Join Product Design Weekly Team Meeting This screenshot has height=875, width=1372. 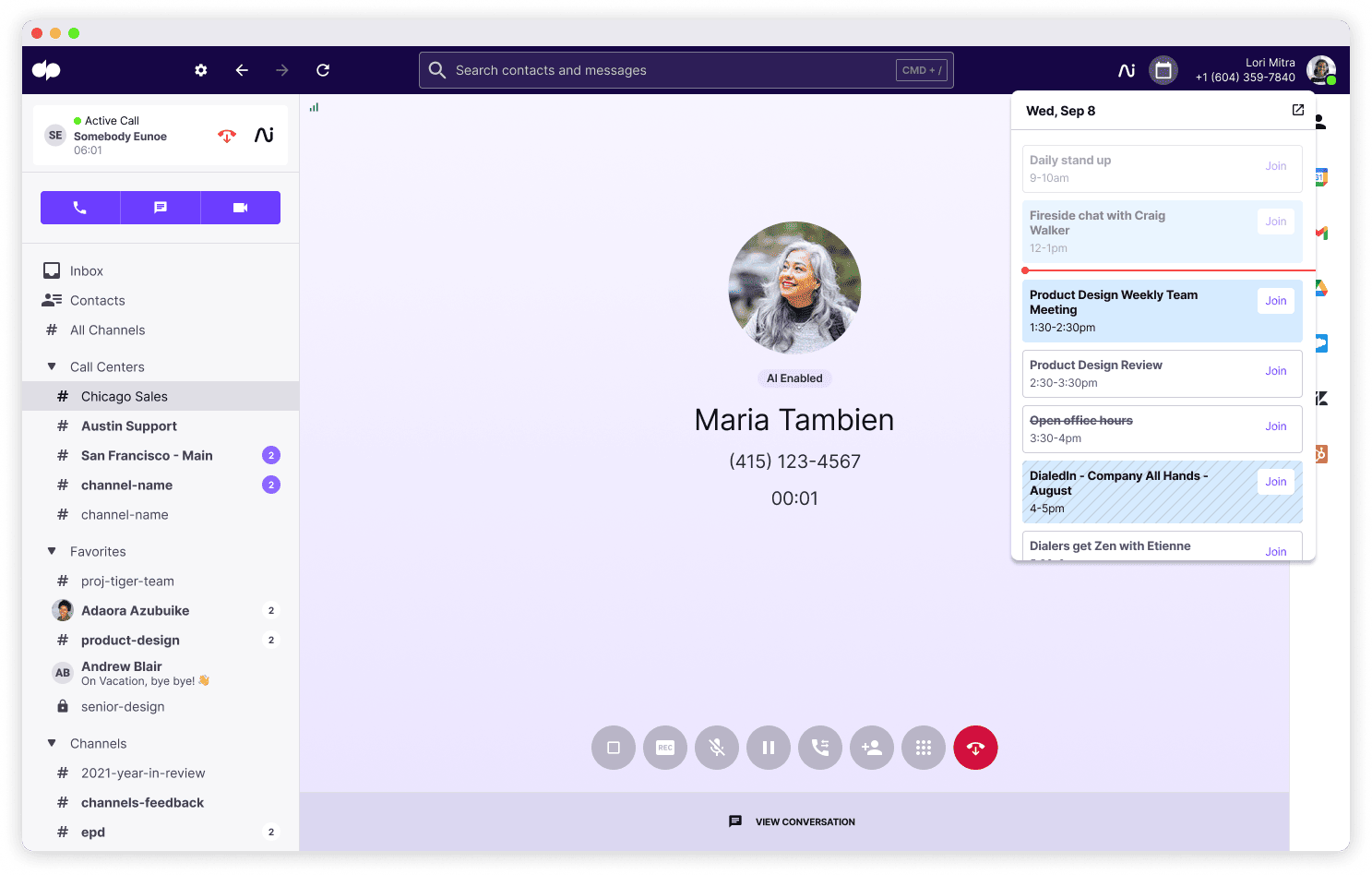click(x=1276, y=301)
